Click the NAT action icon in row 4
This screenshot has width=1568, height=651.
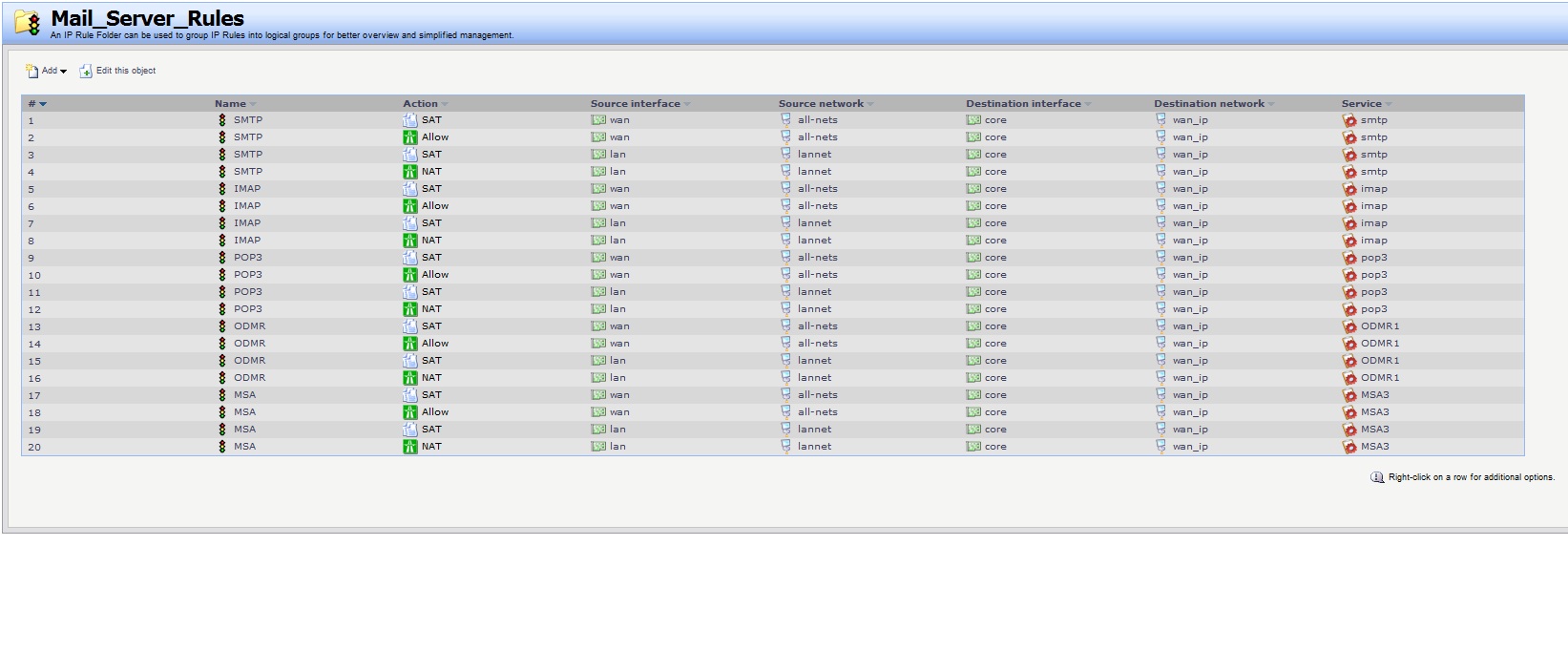coord(409,172)
